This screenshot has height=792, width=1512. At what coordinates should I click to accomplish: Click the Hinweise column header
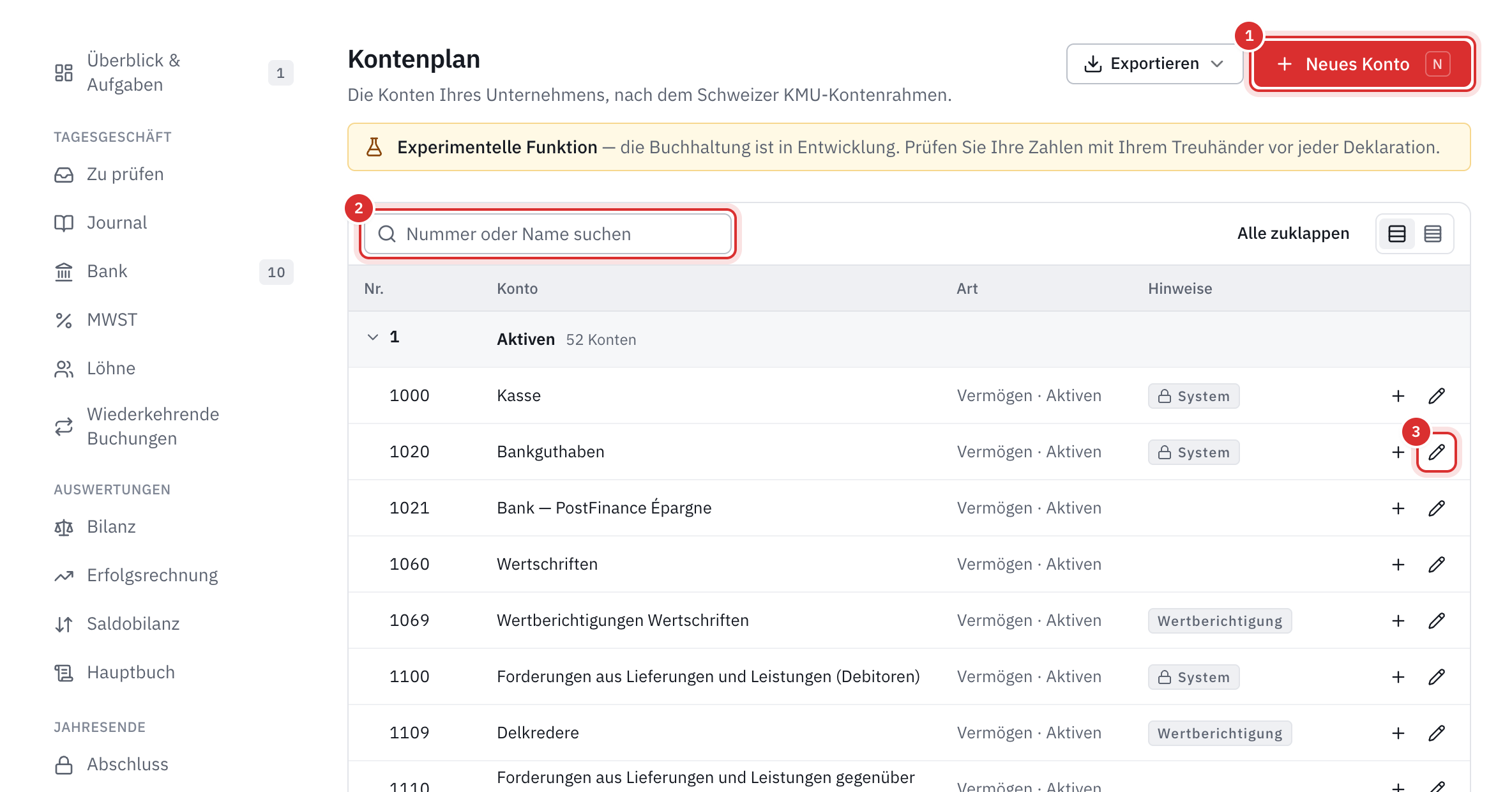point(1180,289)
